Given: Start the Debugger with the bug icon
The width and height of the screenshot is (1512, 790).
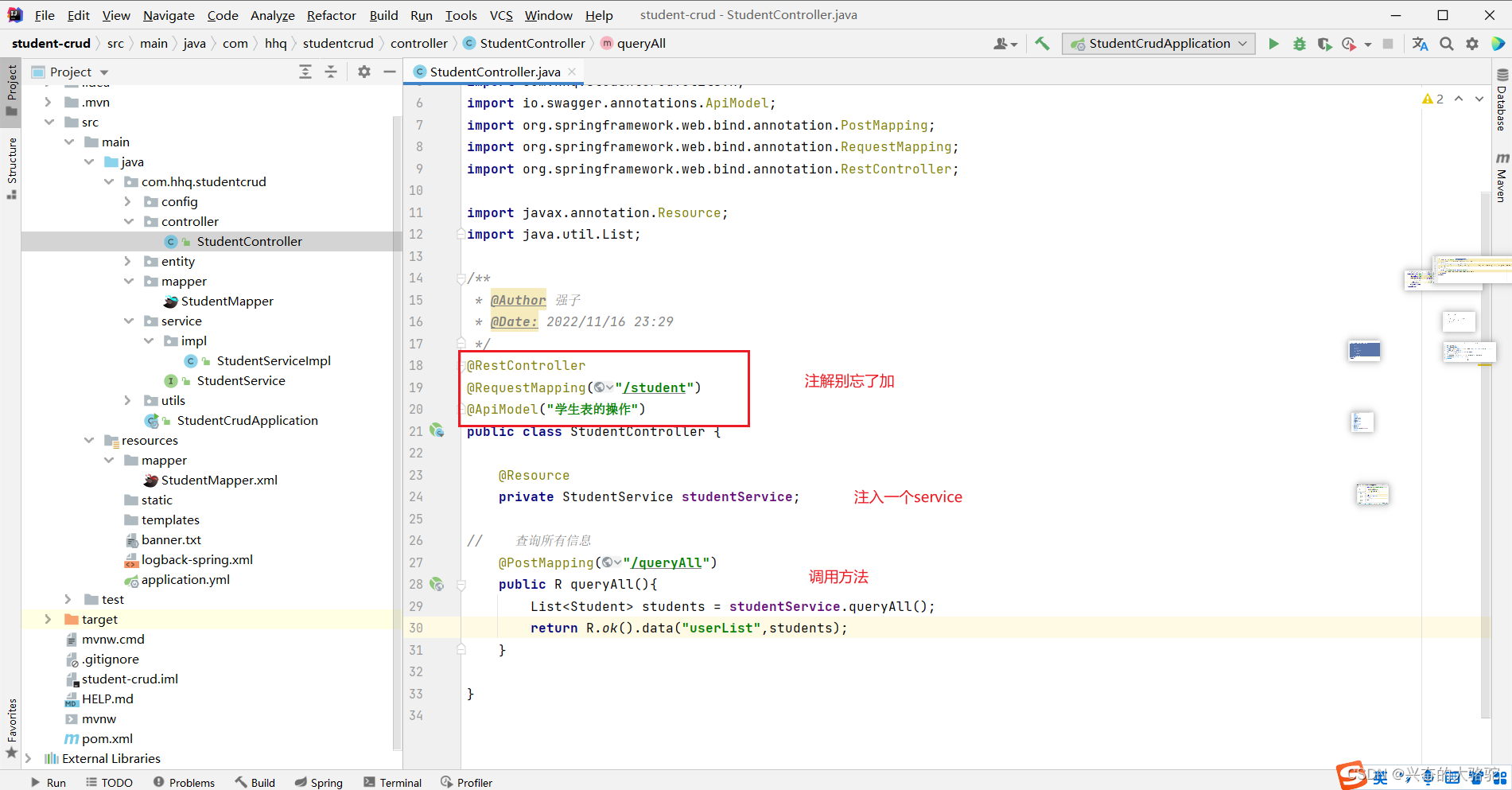Looking at the screenshot, I should tap(1299, 44).
